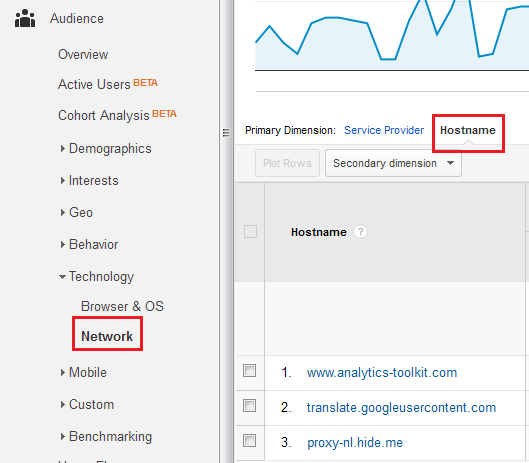Check the www.analytics-toolkit.com row checkbox
Viewport: 529px width, 463px height.
[x=250, y=371]
